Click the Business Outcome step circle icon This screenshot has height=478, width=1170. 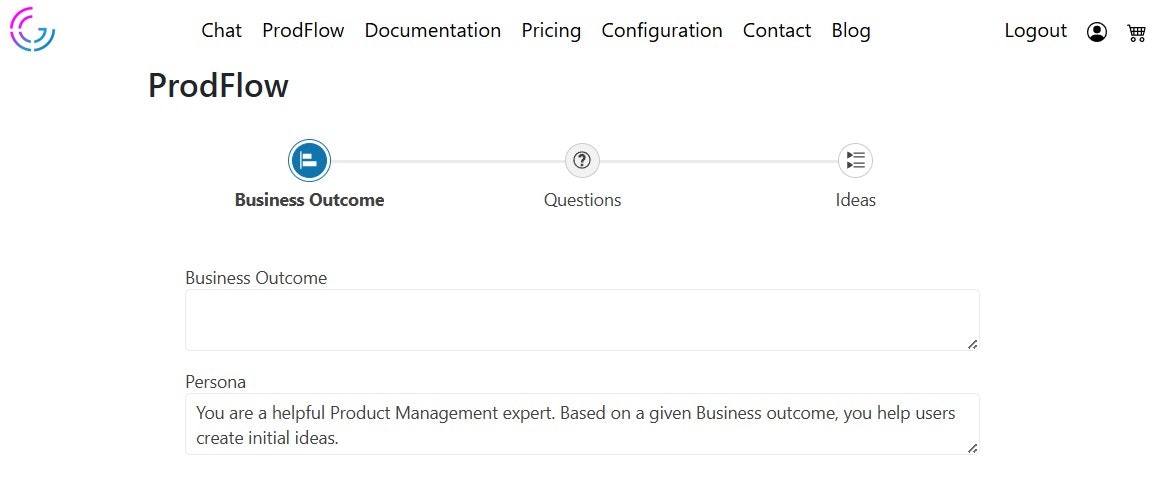(309, 160)
